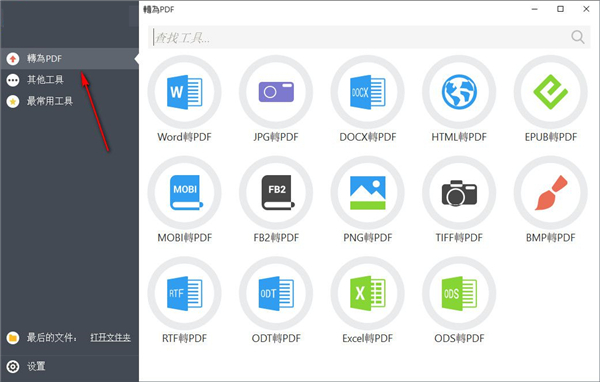Open the 设置 settings entry
This screenshot has height=382, width=600.
(70, 366)
